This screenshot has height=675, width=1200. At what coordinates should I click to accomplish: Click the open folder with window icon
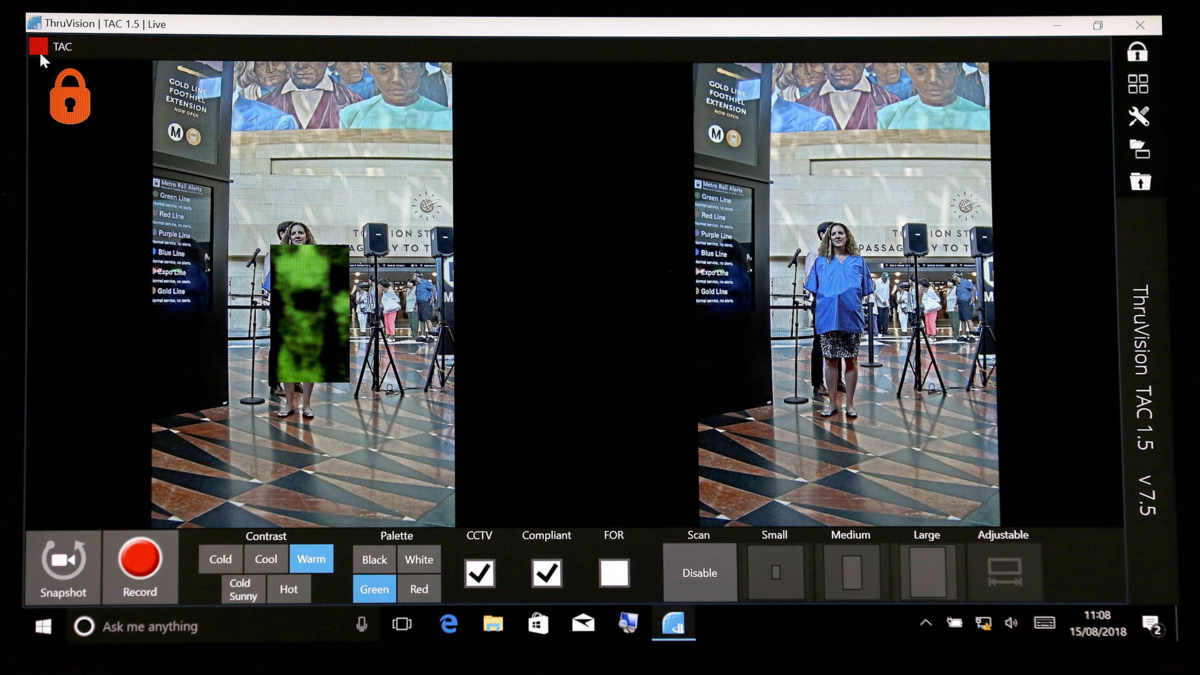[x=1139, y=149]
